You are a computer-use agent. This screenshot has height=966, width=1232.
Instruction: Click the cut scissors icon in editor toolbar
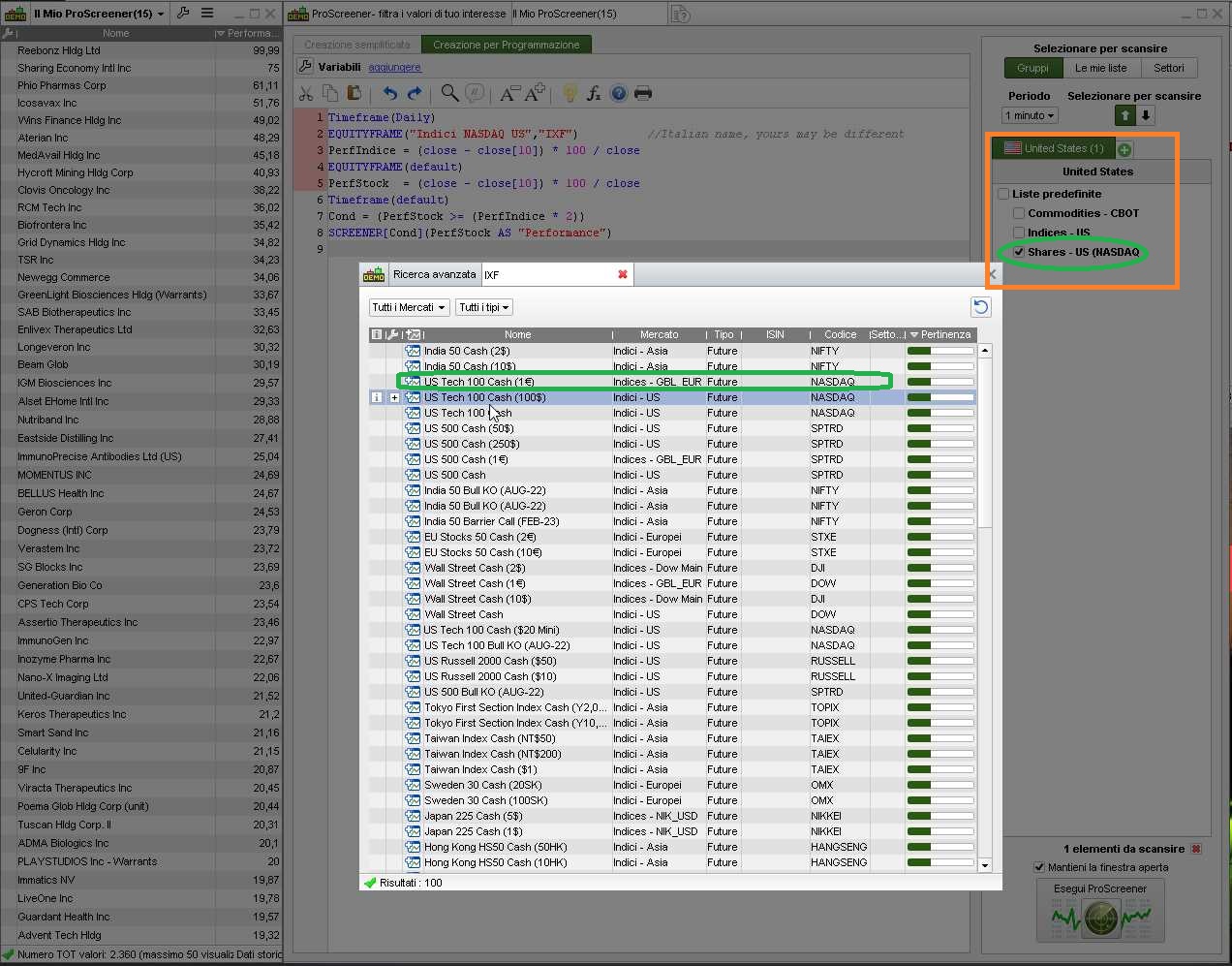(306, 93)
